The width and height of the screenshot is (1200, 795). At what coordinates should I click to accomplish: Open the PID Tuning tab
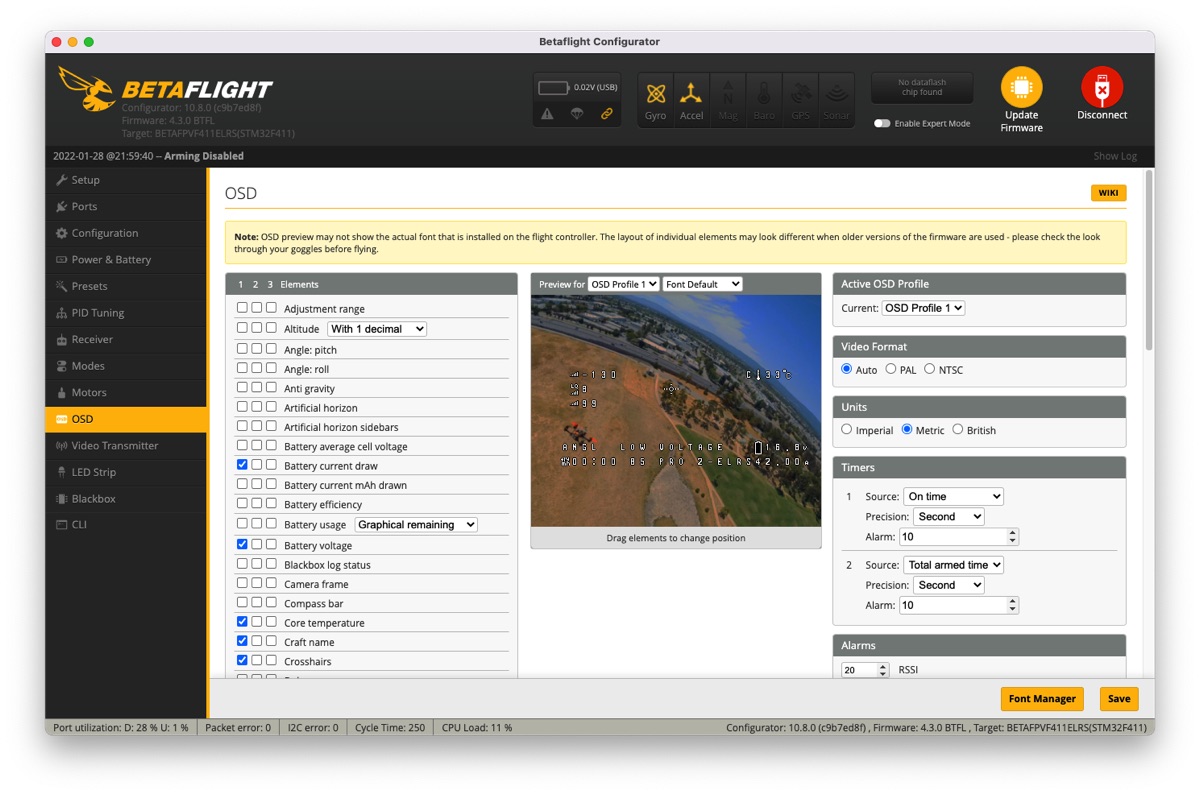coord(126,312)
